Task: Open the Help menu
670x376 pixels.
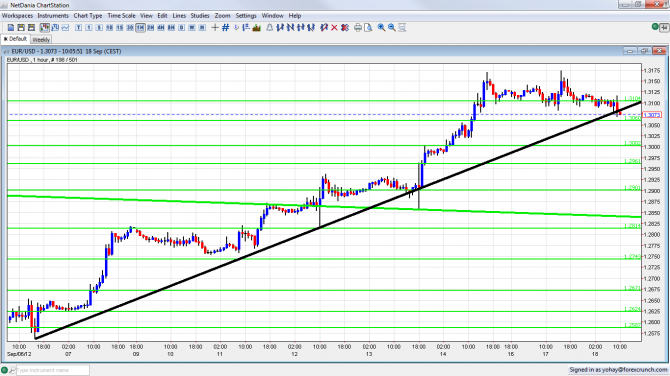Action: point(295,15)
